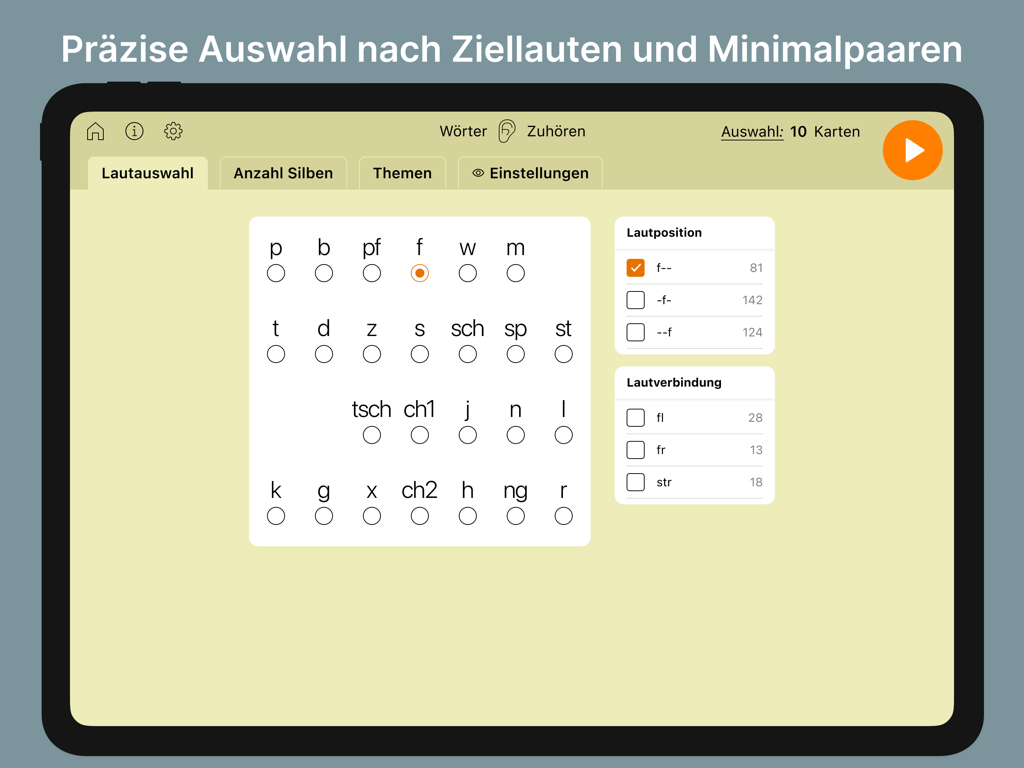
Task: Check the --f final position checkbox
Action: 635,332
